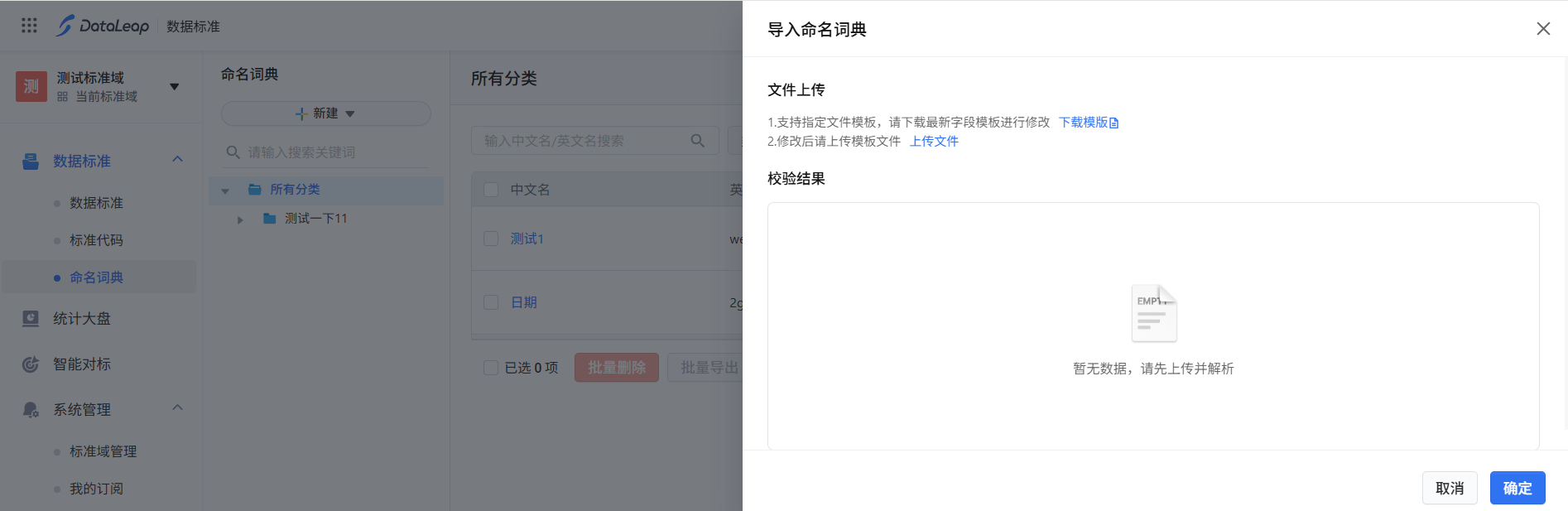Close the 导入命名词典 drawer

pos(1543,29)
